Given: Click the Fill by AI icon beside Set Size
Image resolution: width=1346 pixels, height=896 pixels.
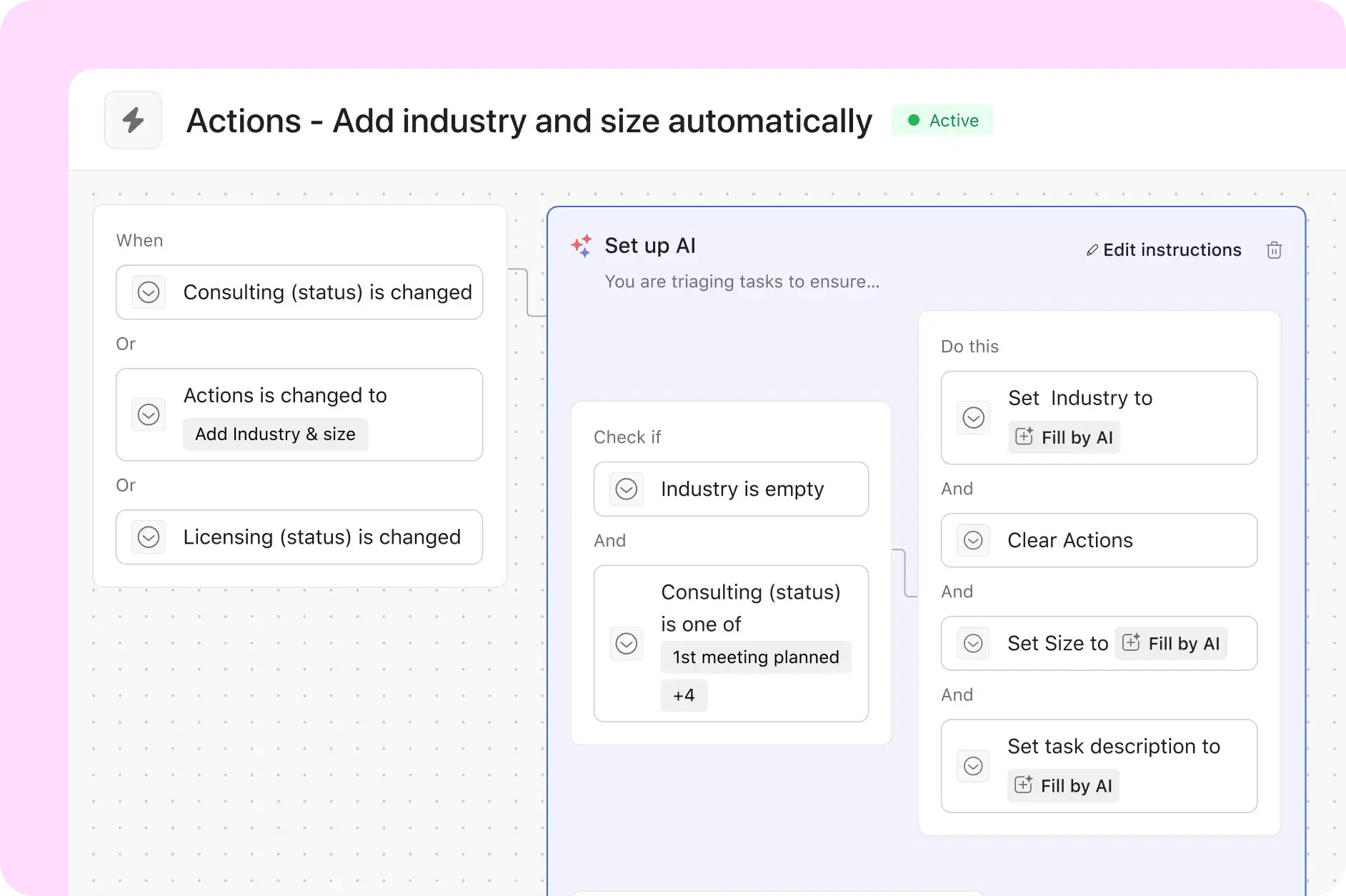Looking at the screenshot, I should tap(1131, 642).
